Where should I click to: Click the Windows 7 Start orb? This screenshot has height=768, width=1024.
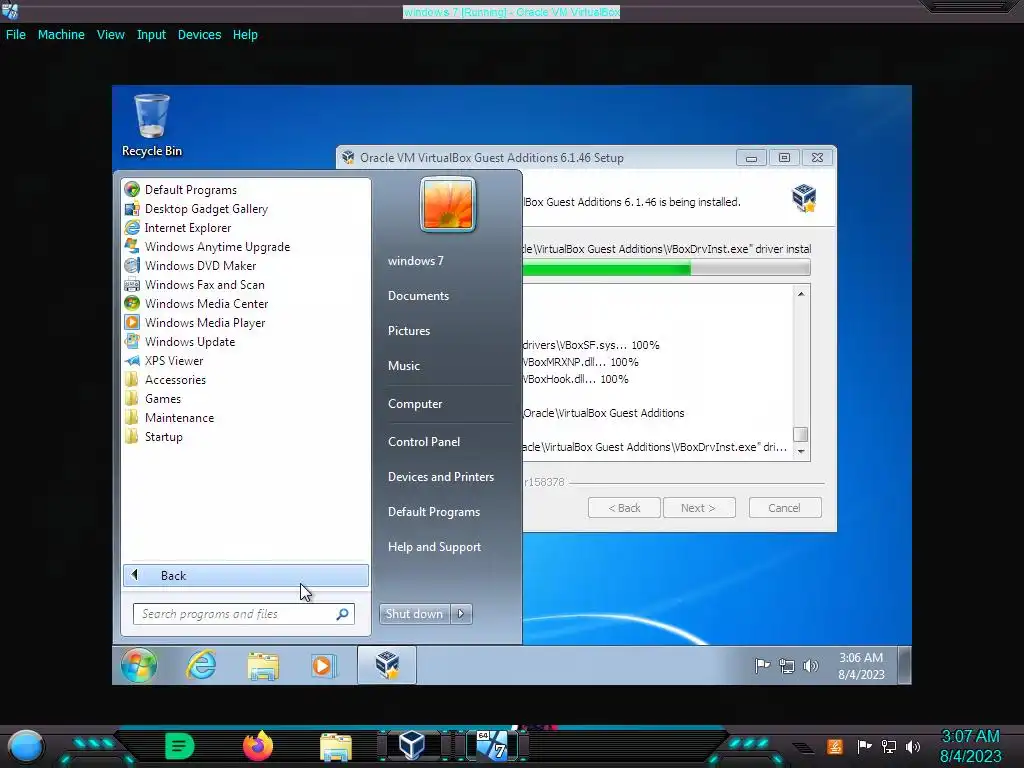(x=138, y=665)
